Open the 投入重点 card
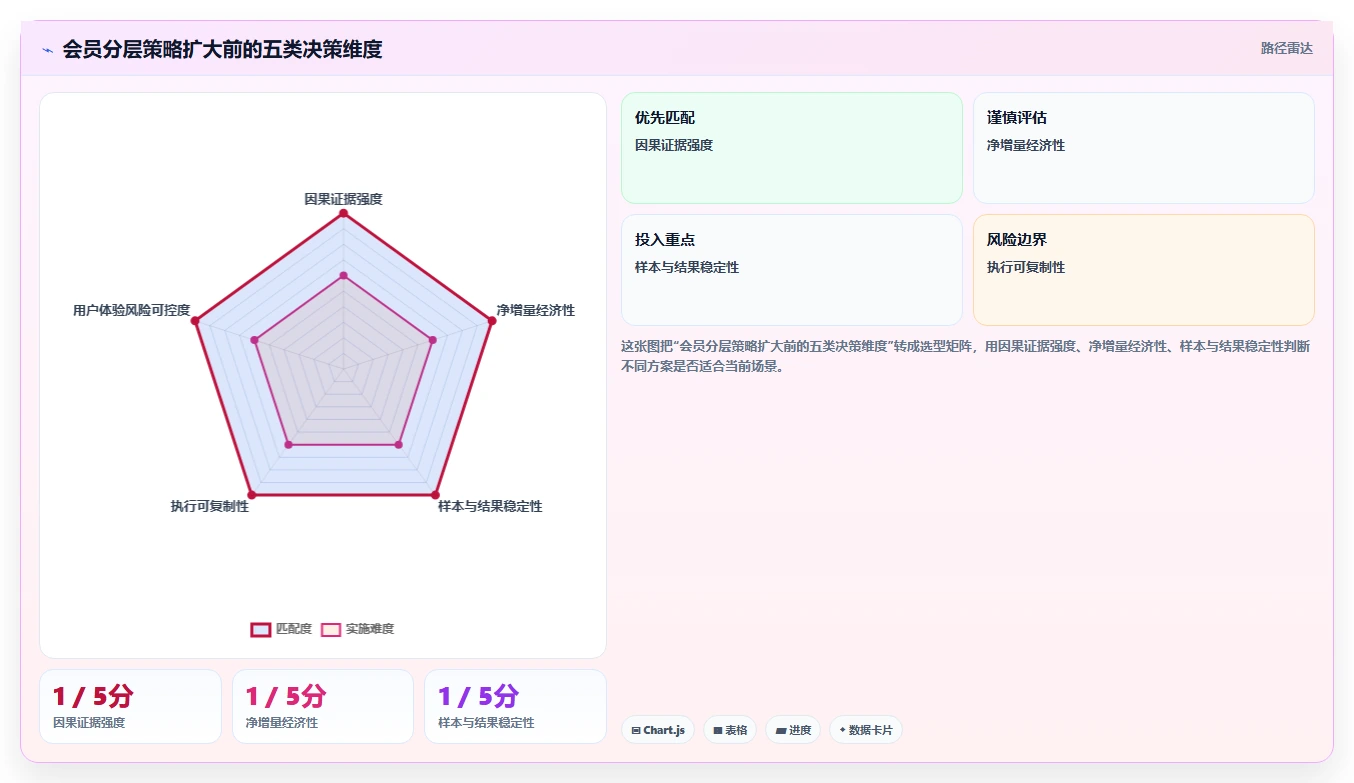 (x=792, y=270)
